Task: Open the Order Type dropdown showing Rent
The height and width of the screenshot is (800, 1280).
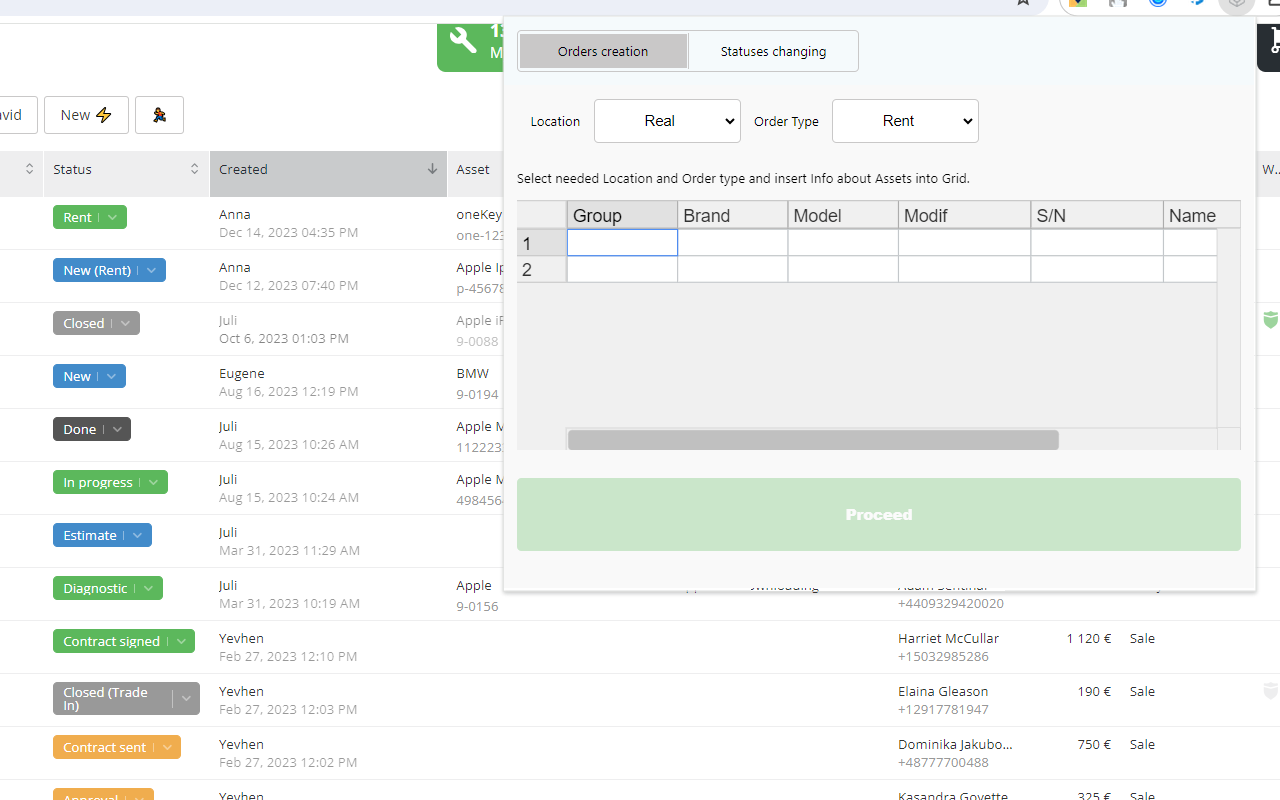Action: pos(905,121)
